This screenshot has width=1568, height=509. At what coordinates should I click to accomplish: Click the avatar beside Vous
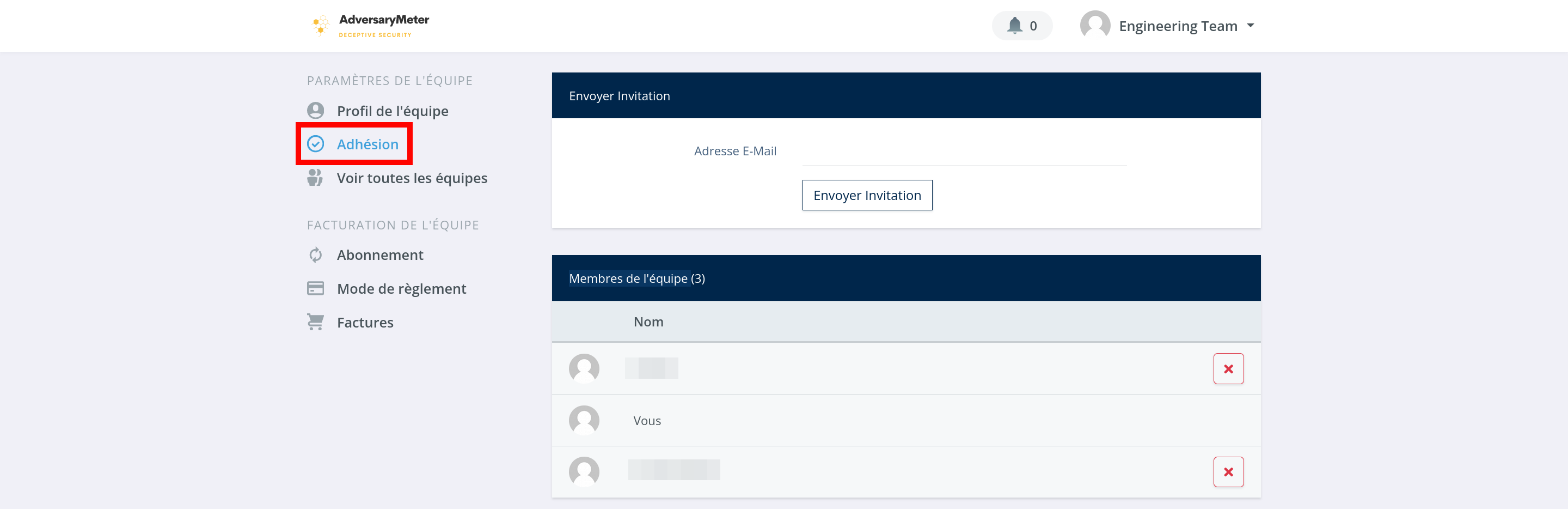584,421
